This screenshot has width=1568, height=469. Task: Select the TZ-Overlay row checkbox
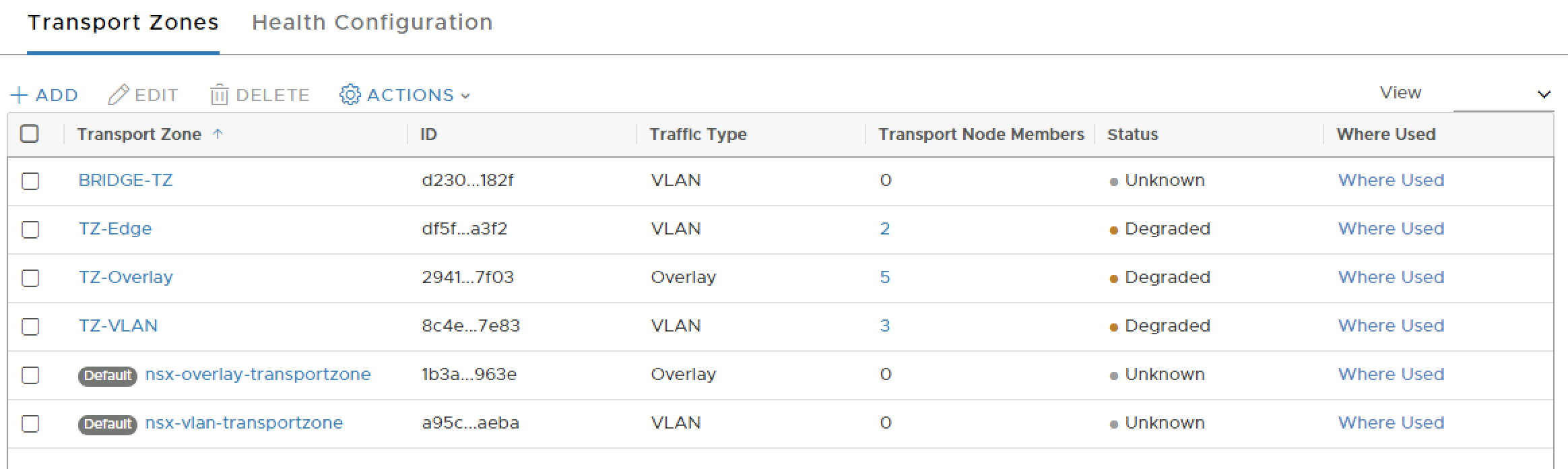(30, 278)
